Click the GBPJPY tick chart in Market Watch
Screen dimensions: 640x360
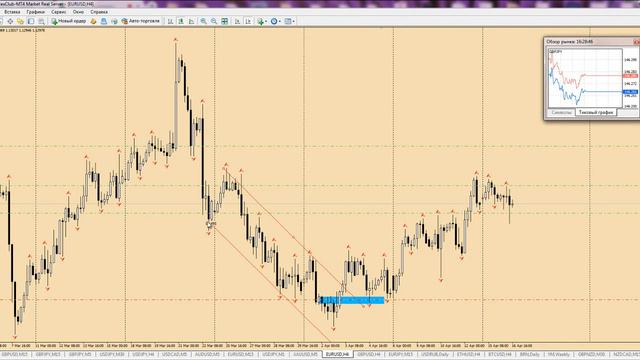coord(585,78)
